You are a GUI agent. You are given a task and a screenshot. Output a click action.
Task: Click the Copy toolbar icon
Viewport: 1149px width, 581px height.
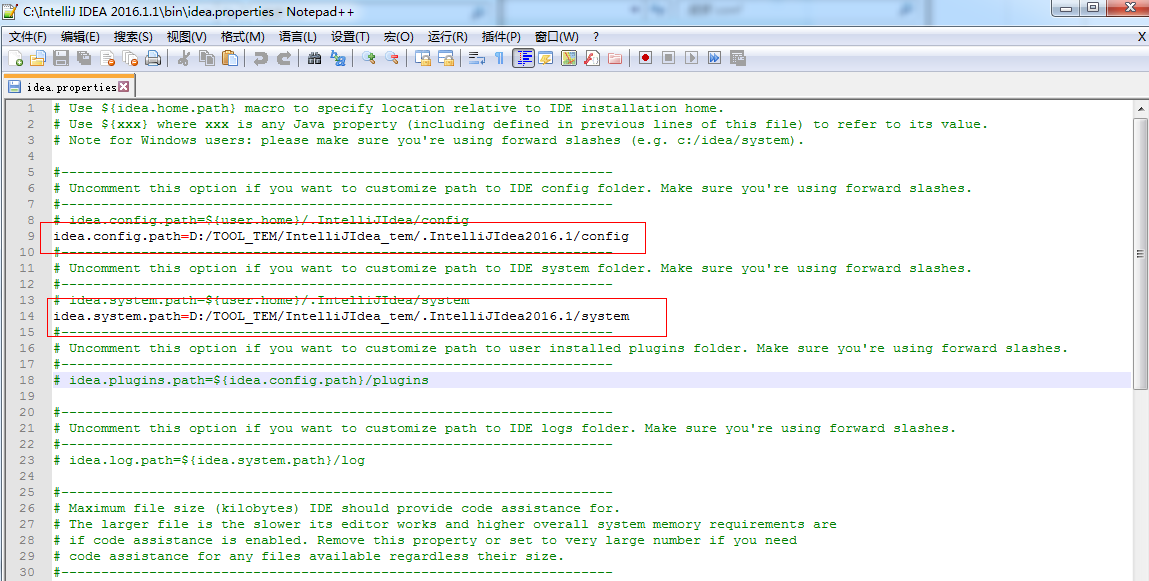coord(207,59)
